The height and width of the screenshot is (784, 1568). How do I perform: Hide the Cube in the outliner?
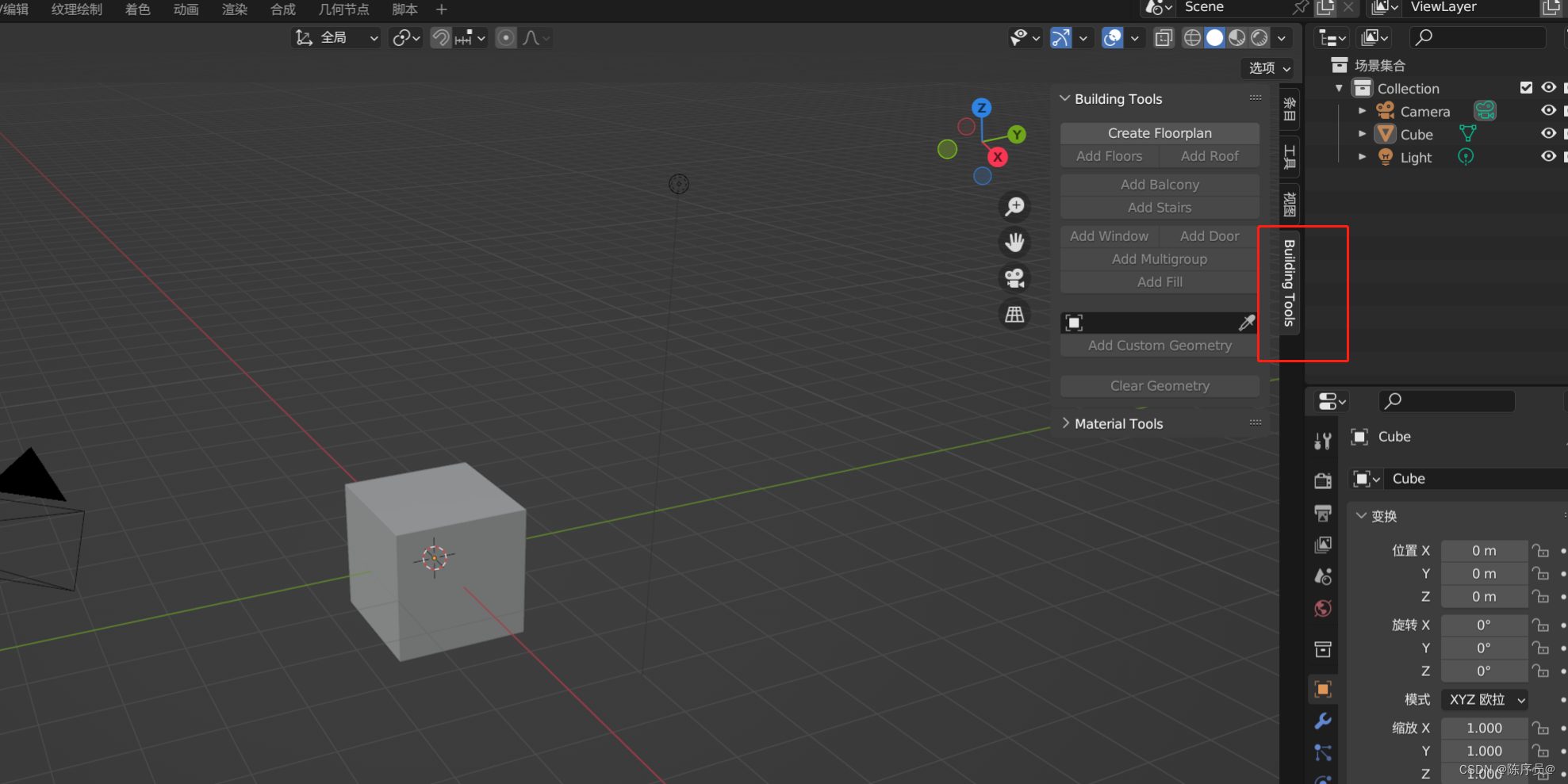coord(1548,133)
